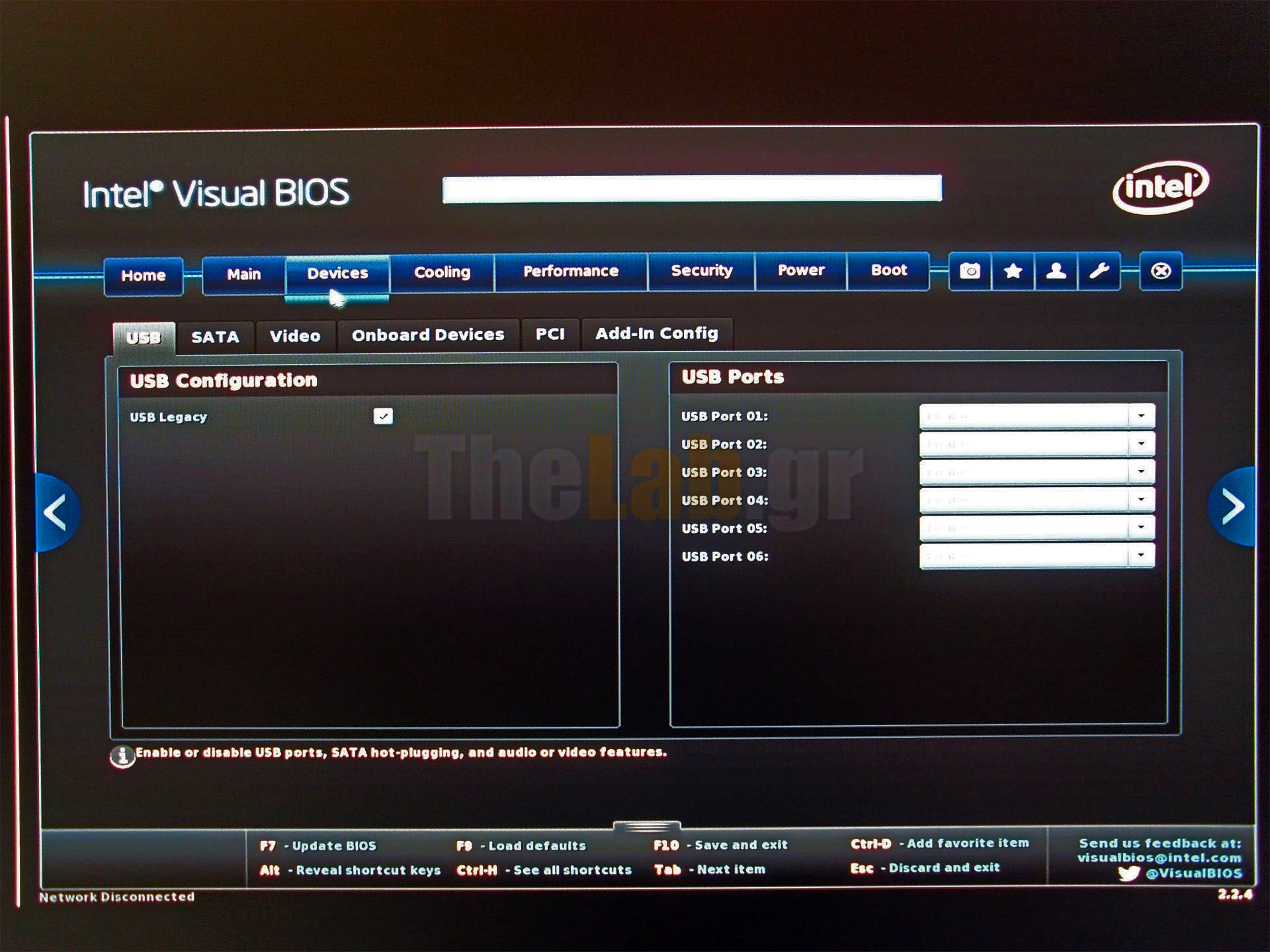The image size is (1270, 952).
Task: Open the Onboard Devices tab
Action: click(428, 335)
